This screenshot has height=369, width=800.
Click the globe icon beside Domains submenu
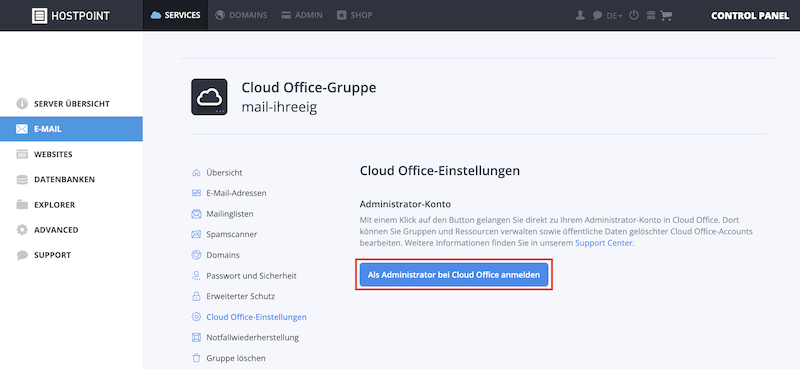tap(196, 255)
